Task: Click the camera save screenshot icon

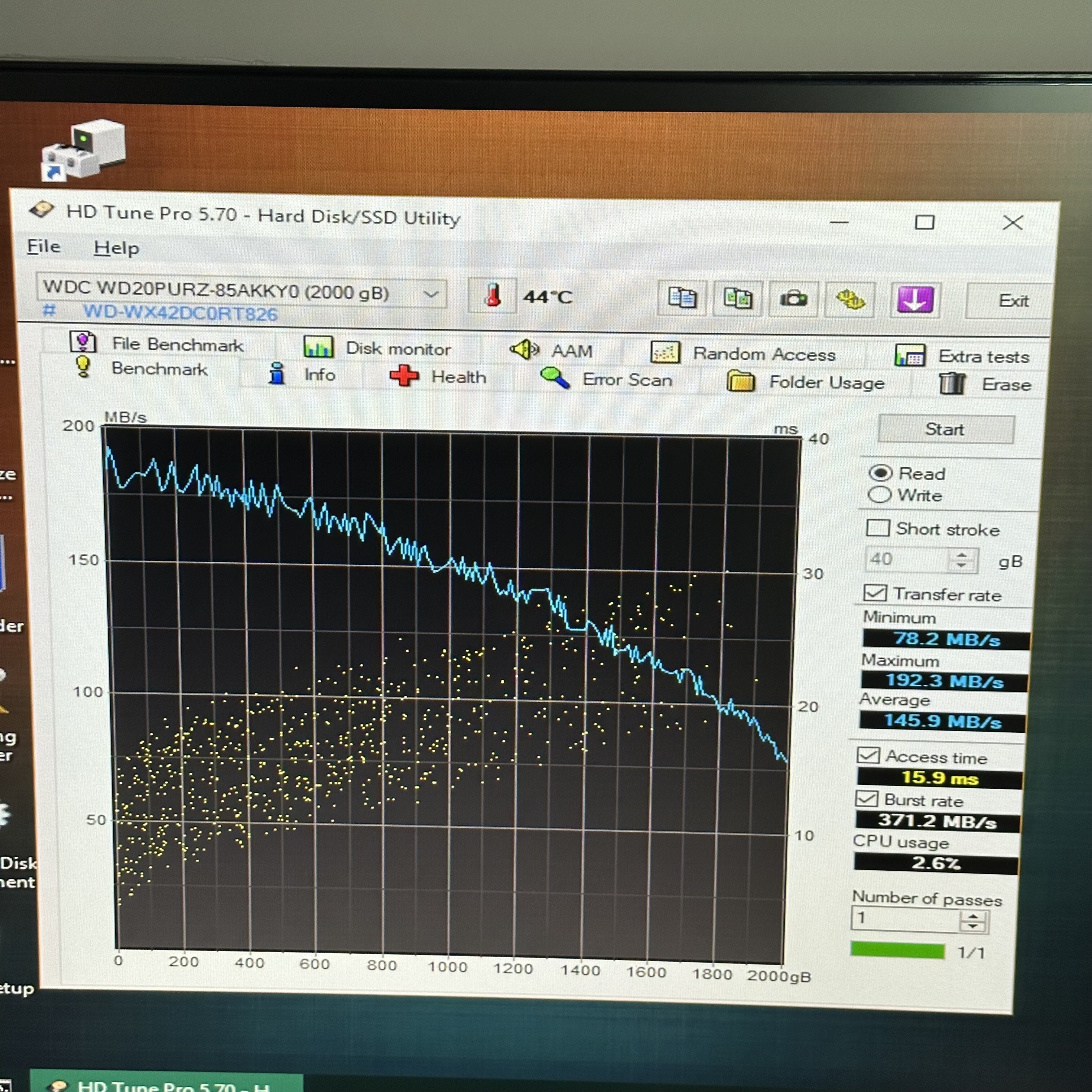Action: 794,298
